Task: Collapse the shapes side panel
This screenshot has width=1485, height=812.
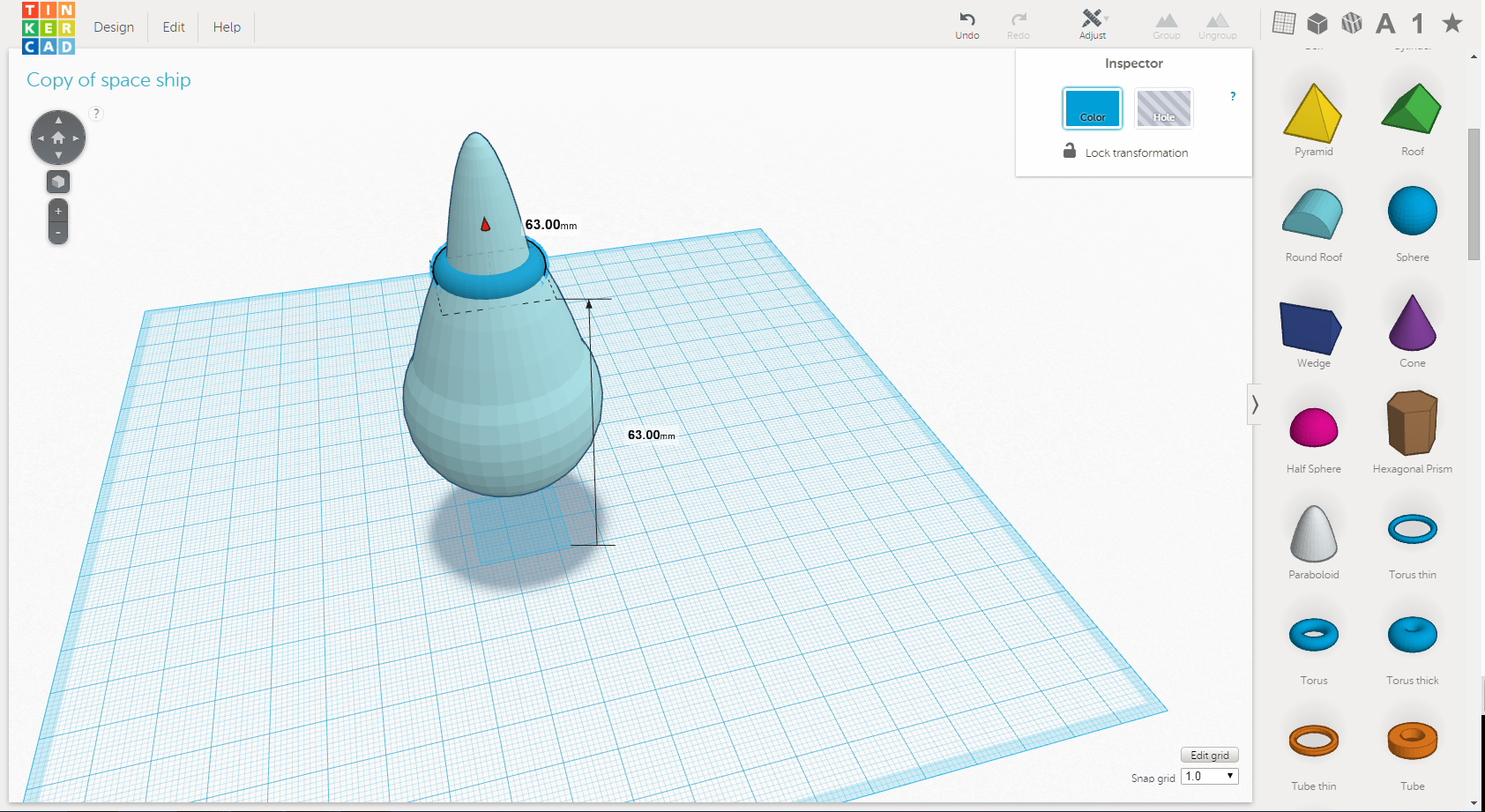Action: tap(1254, 405)
